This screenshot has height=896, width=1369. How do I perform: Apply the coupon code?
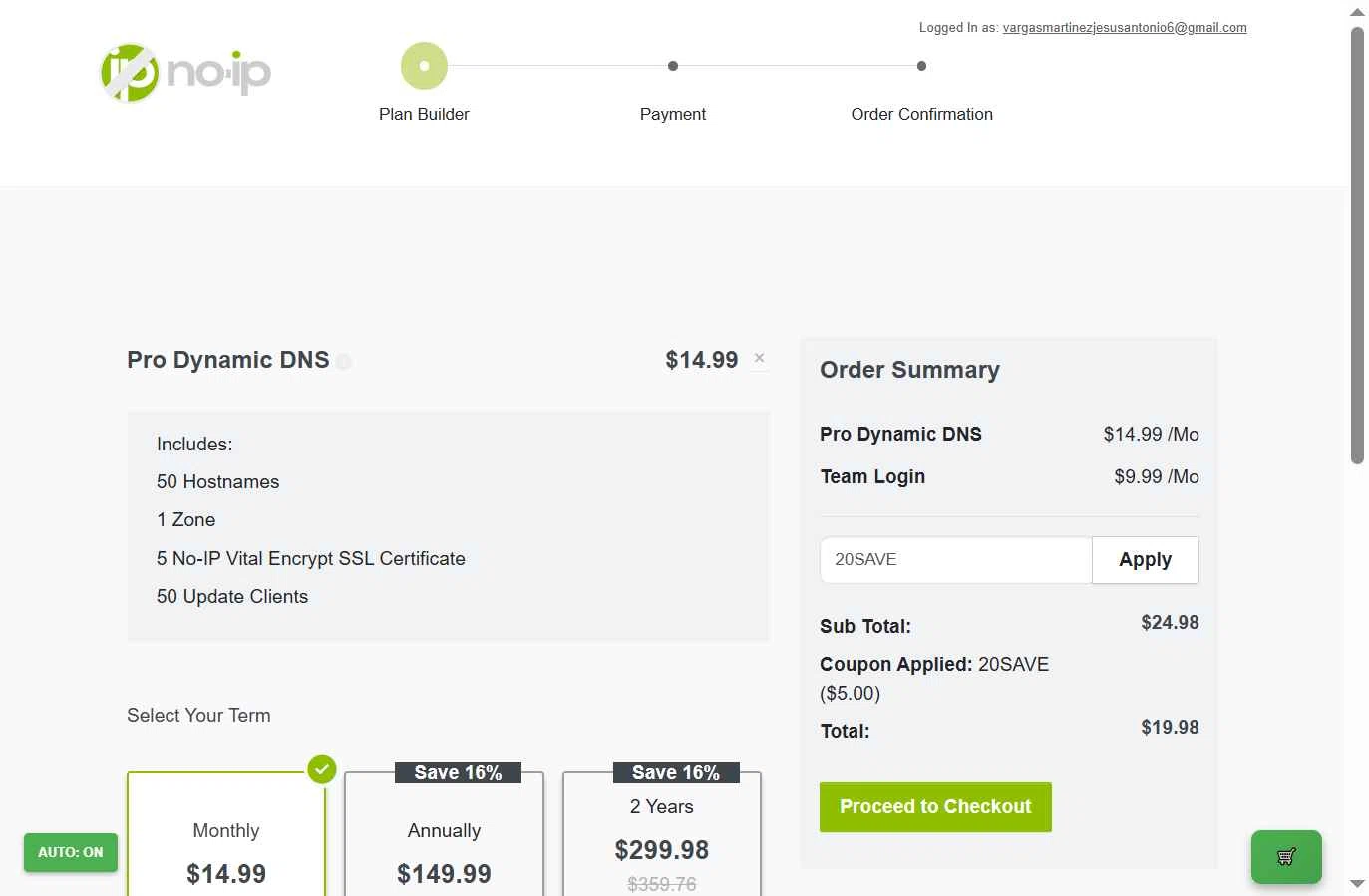pos(1146,560)
